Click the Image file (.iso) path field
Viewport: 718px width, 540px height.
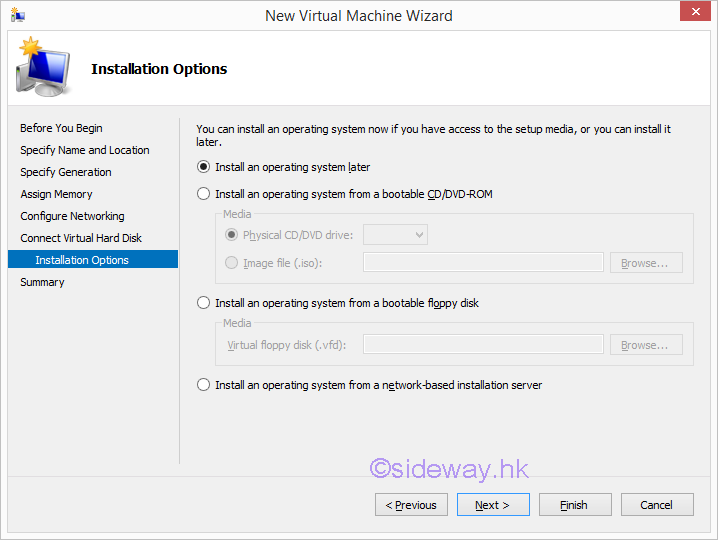click(483, 263)
